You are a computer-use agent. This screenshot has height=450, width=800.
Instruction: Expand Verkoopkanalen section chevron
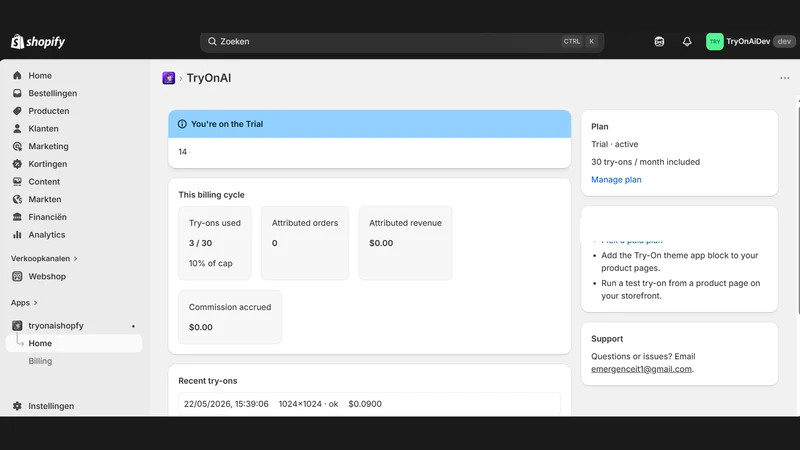point(76,259)
